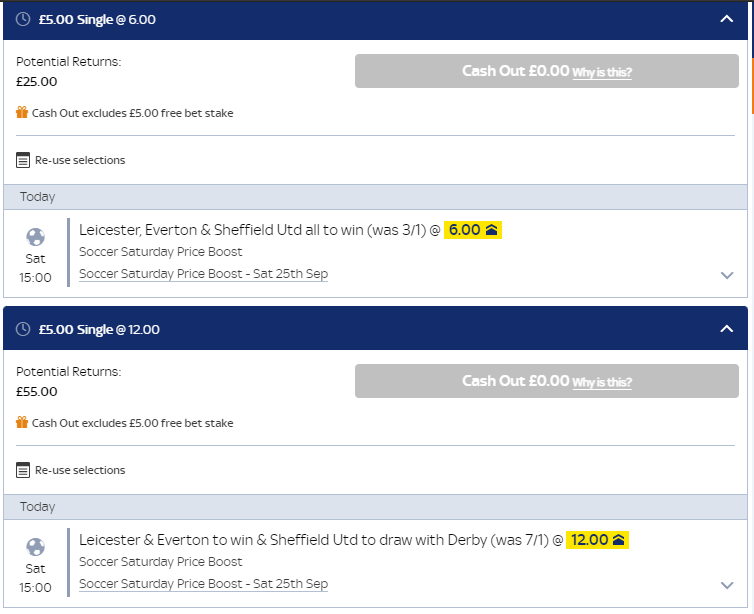The width and height of the screenshot is (754, 614).
Task: Click Re-use selections list icon in first bet
Action: pos(23,160)
